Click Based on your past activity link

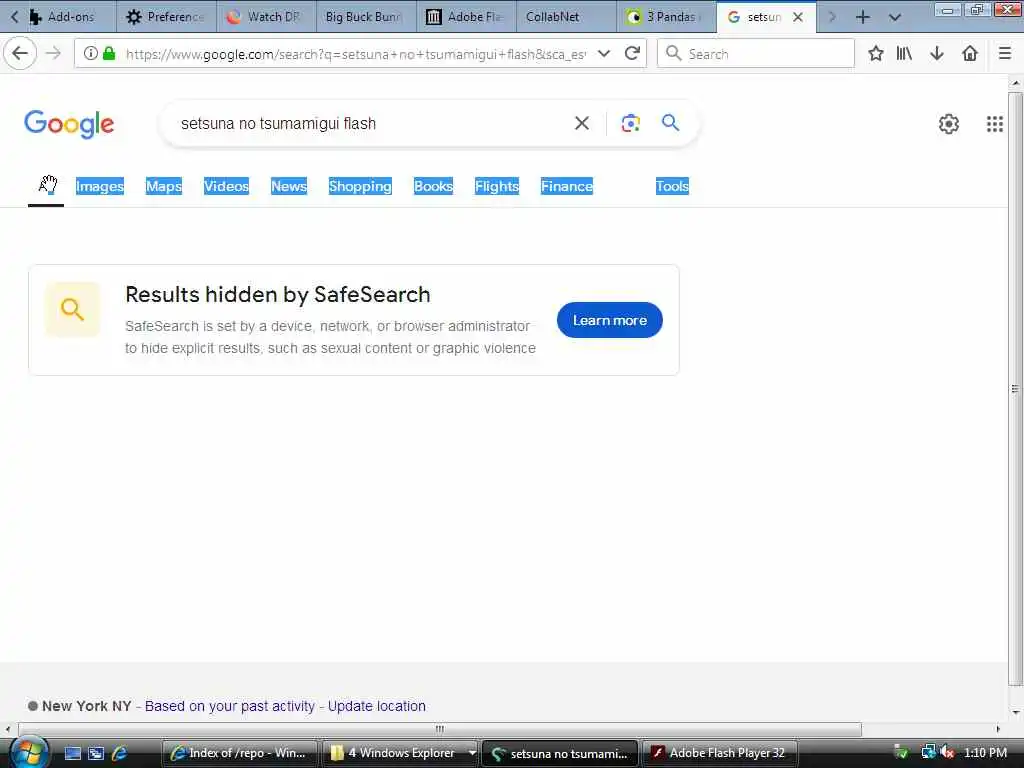click(230, 706)
